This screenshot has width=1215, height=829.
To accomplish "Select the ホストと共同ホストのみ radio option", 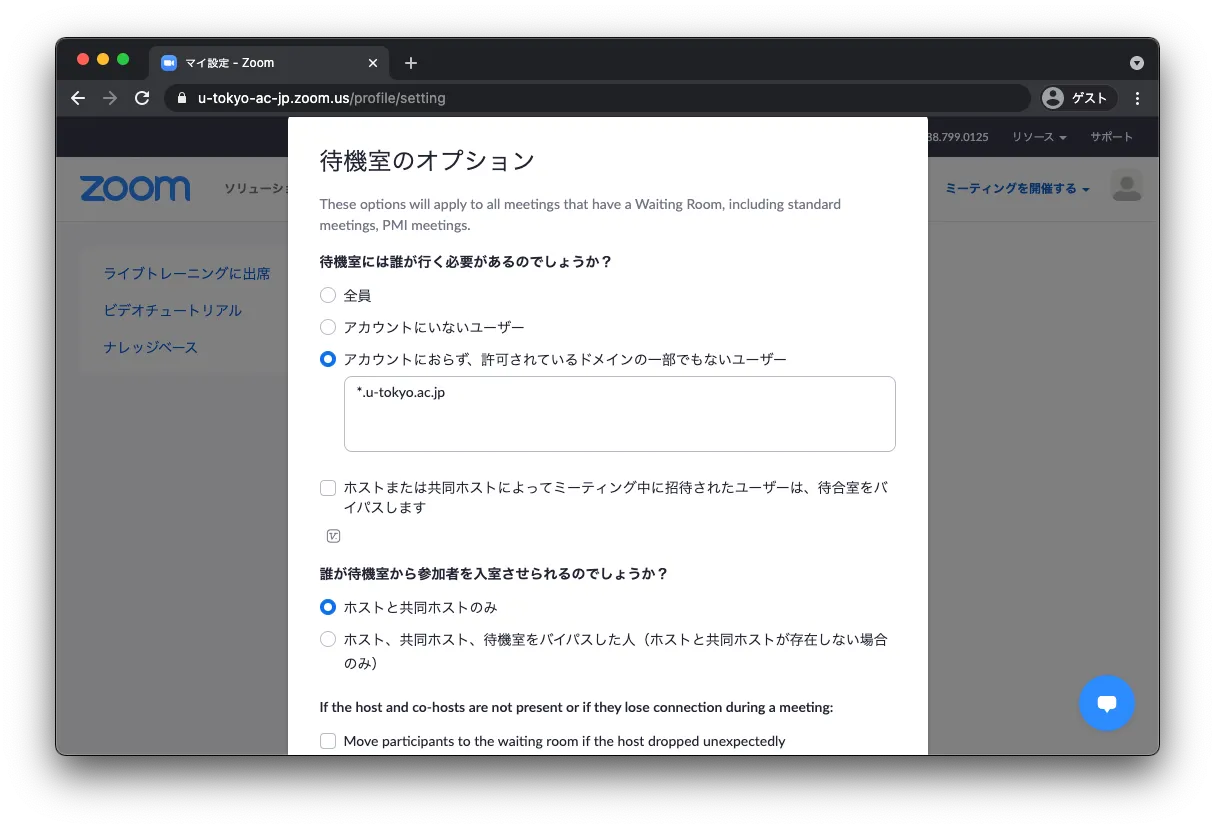I will [328, 607].
